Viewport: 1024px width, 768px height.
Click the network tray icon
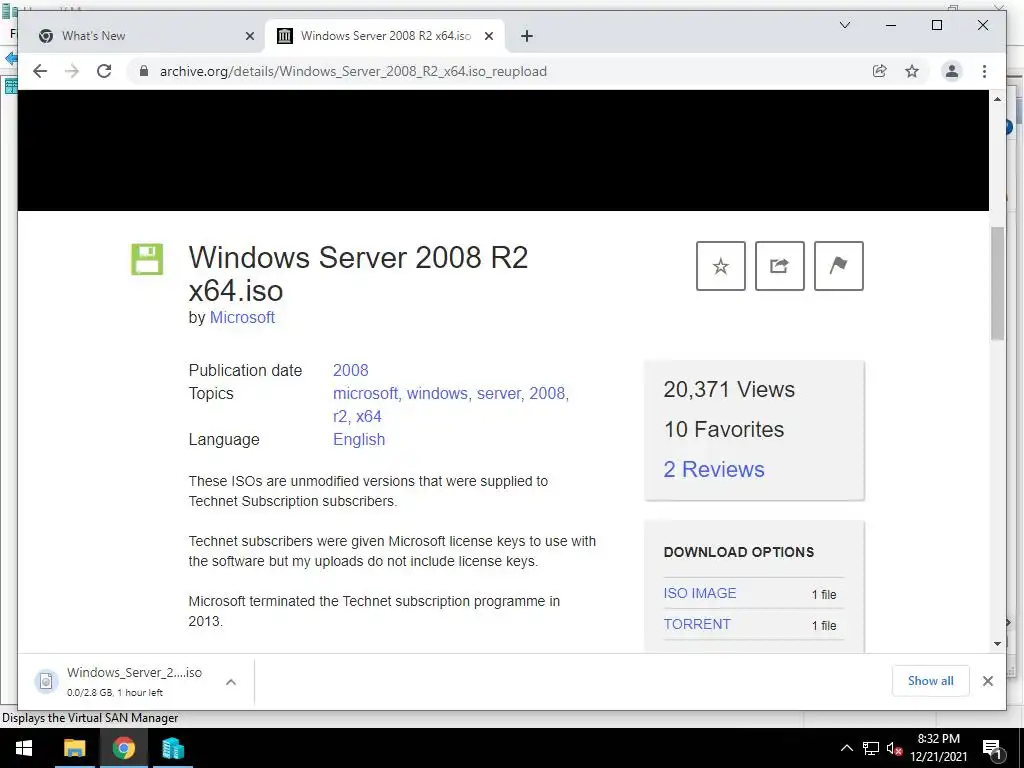click(871, 748)
